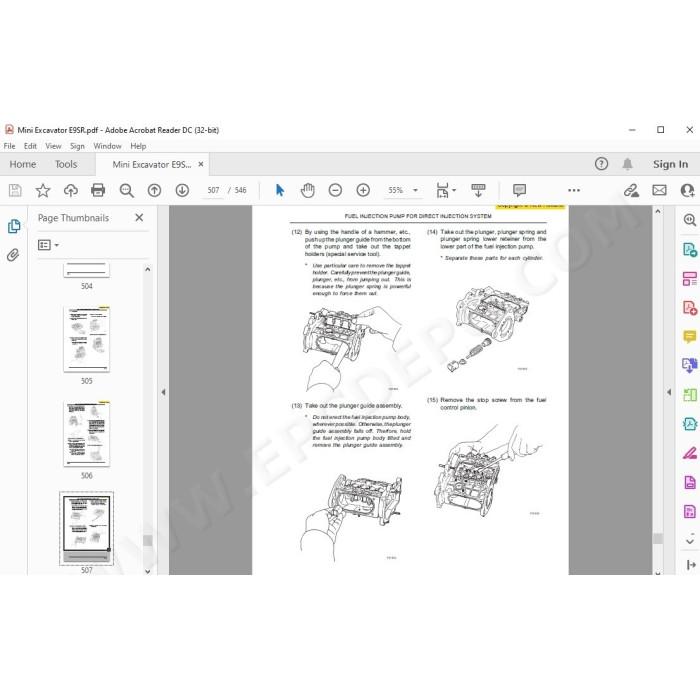Open the Edit menu
700x700 pixels.
30,146
